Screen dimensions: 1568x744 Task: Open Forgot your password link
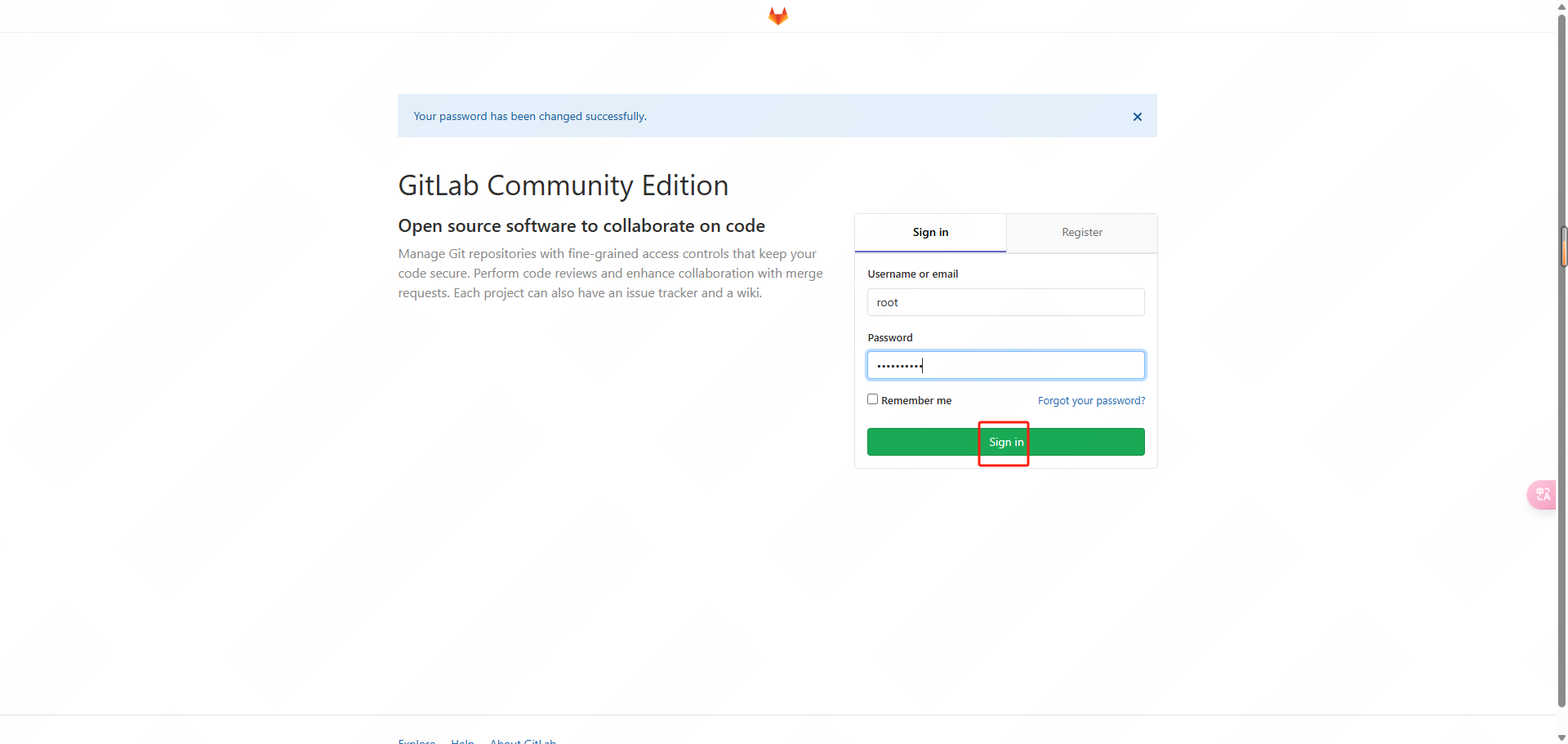[1091, 401]
